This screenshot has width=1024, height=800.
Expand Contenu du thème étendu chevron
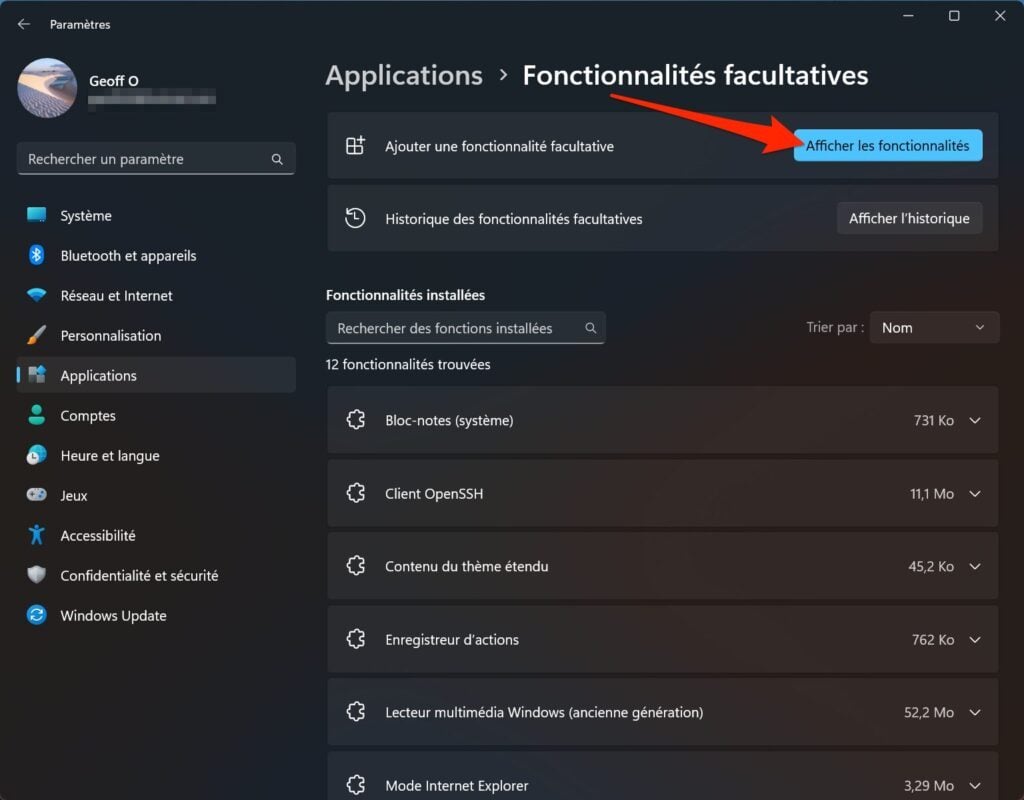975,566
